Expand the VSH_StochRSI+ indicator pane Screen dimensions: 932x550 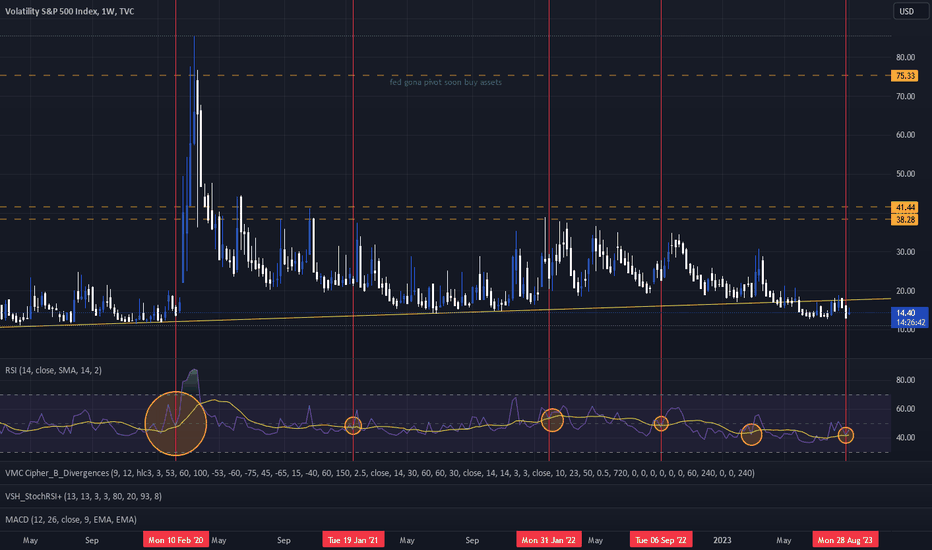point(83,496)
